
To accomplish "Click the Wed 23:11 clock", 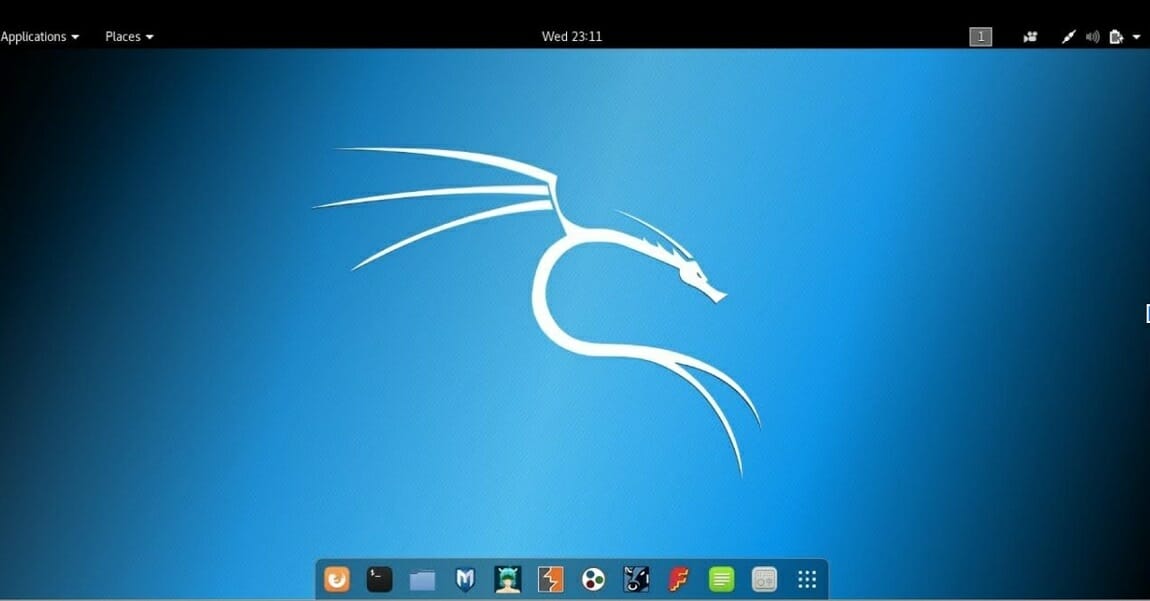I will tap(572, 37).
